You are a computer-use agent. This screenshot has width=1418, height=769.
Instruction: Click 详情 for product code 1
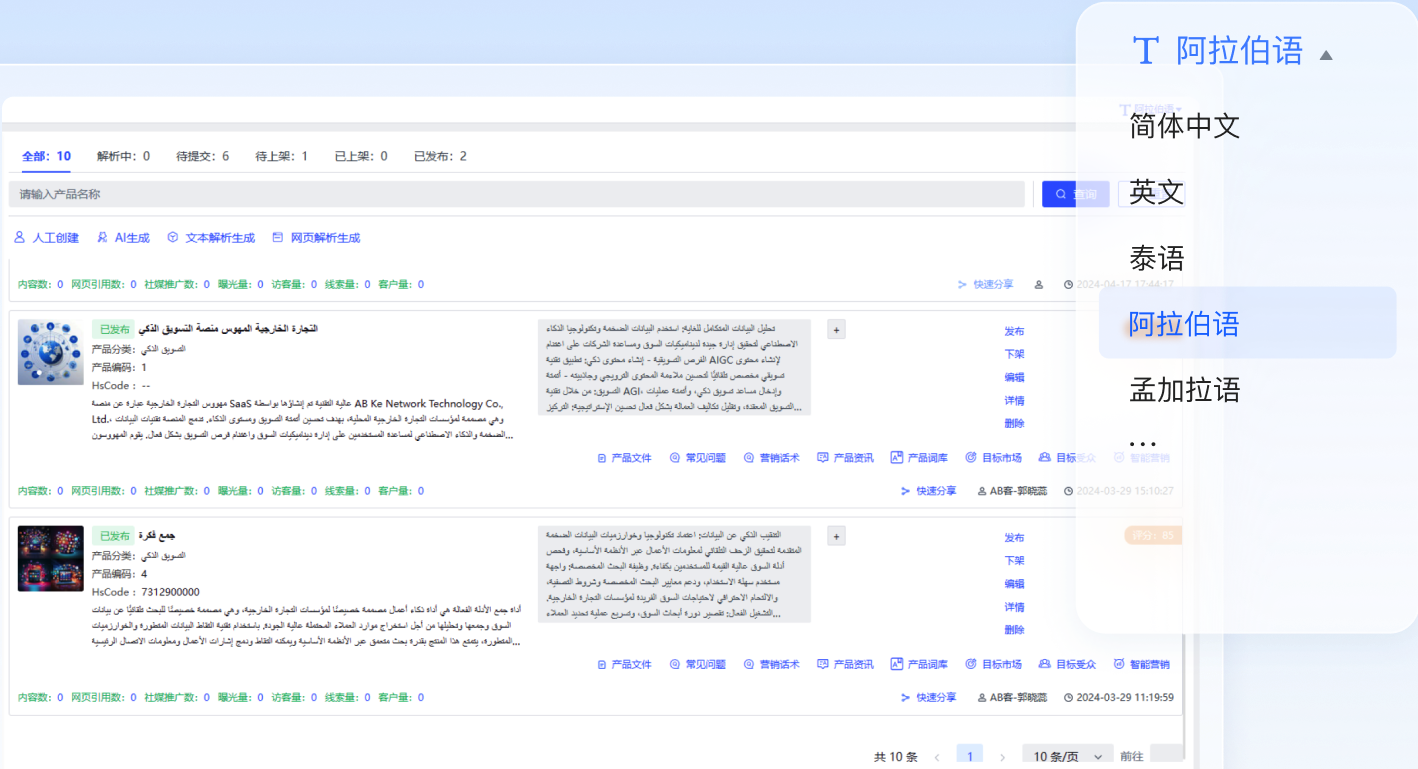coord(1014,400)
